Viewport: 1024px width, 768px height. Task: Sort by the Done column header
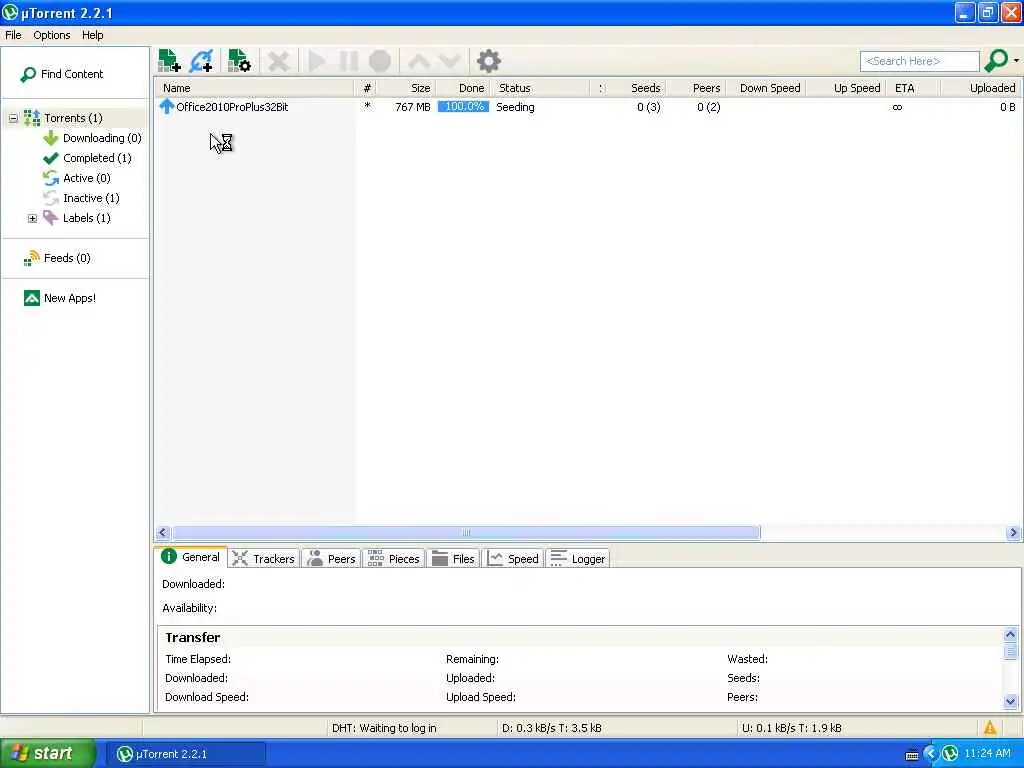(462, 88)
